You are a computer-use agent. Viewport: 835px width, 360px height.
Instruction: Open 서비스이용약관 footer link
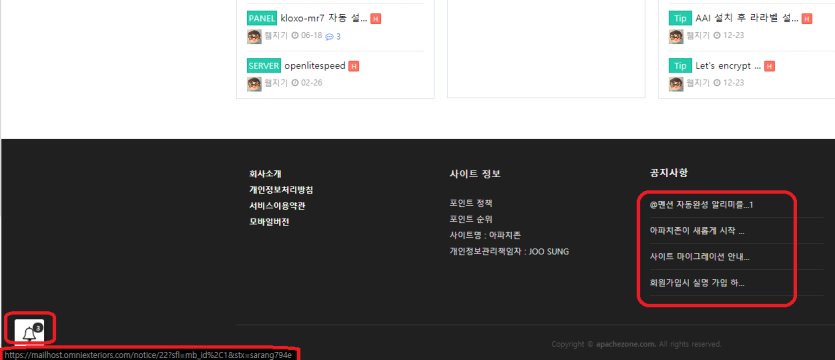277,206
